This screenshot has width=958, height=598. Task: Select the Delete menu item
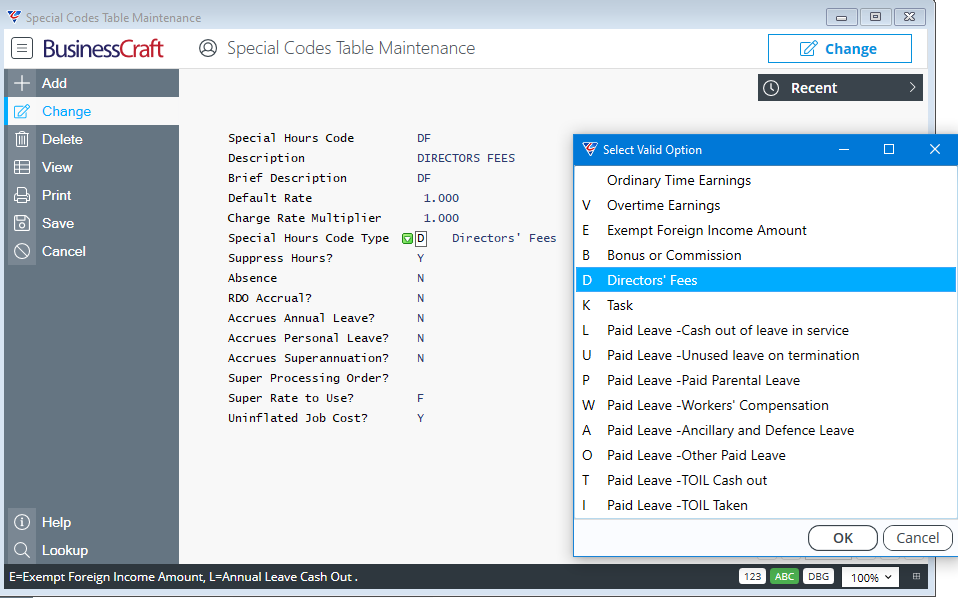pos(92,139)
